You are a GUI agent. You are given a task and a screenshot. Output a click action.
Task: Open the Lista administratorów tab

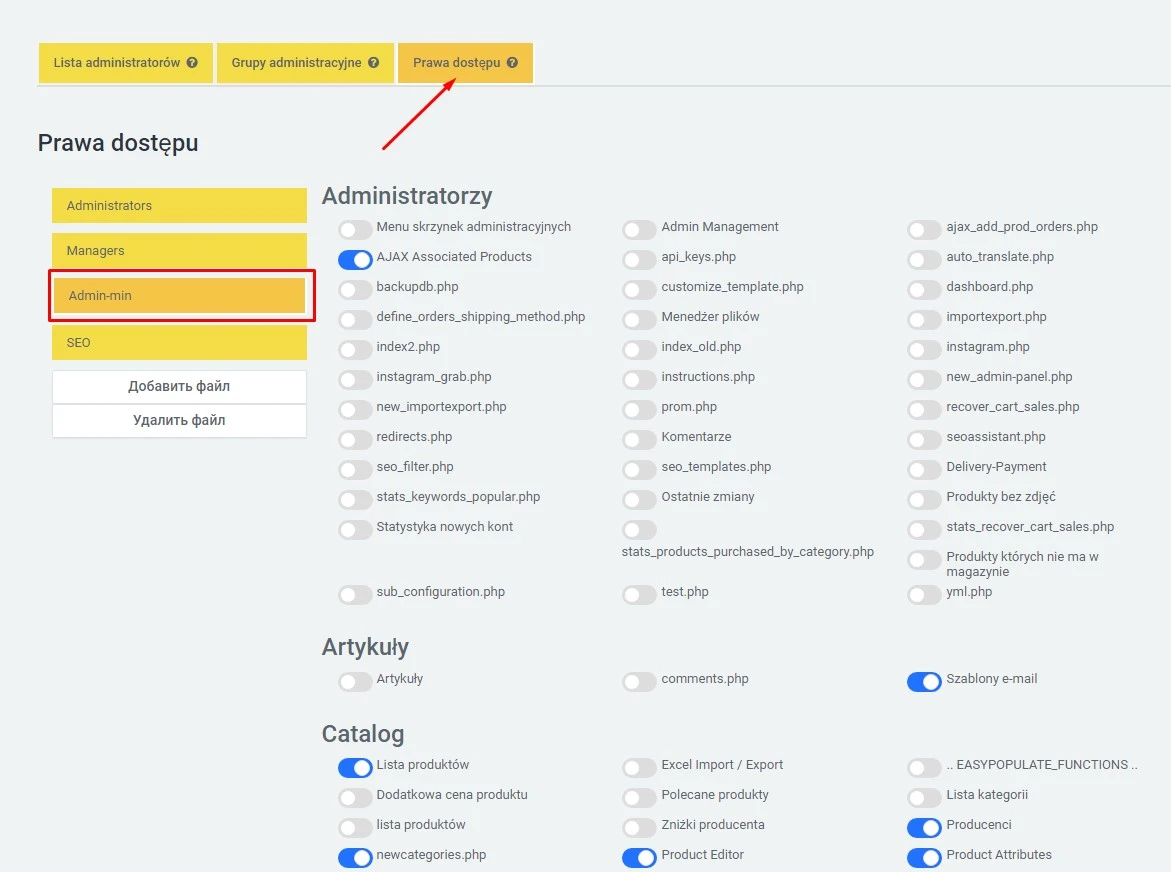point(117,63)
